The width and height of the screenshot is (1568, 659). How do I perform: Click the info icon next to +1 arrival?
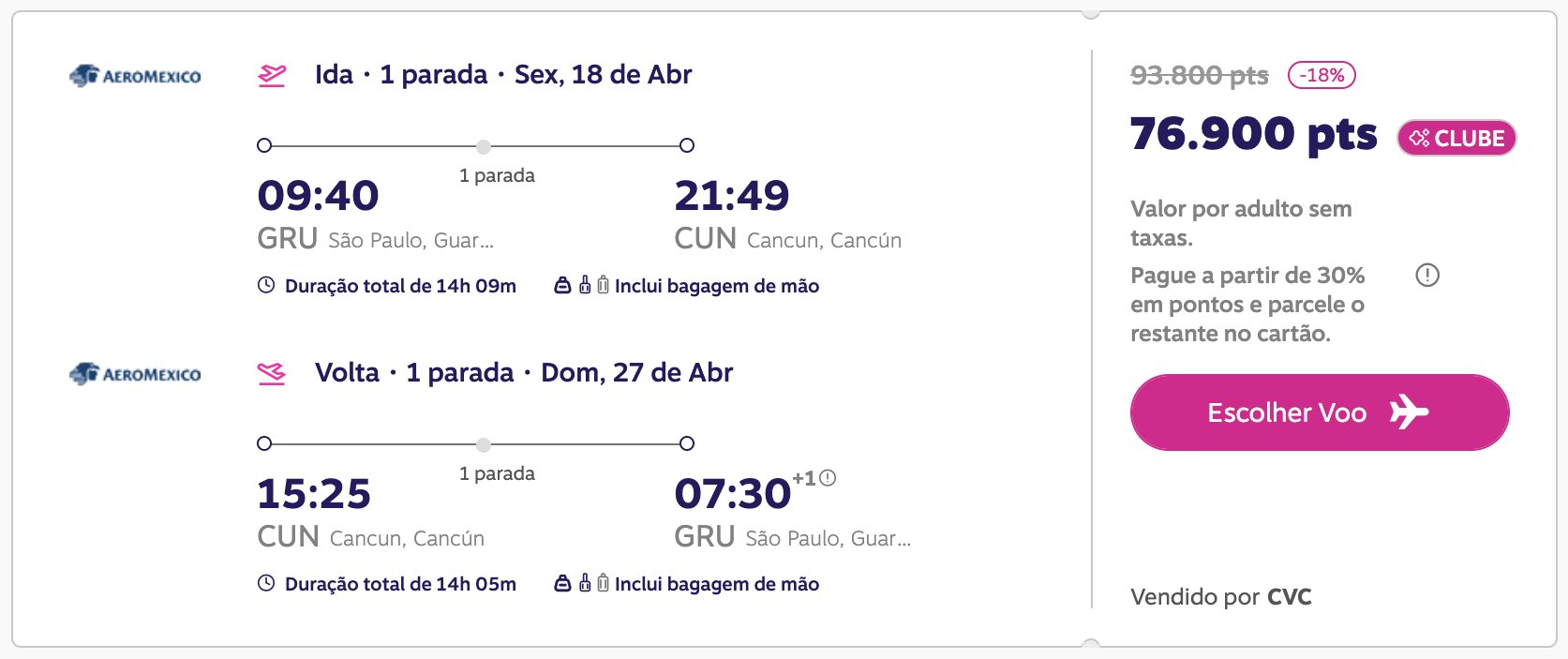[x=828, y=478]
